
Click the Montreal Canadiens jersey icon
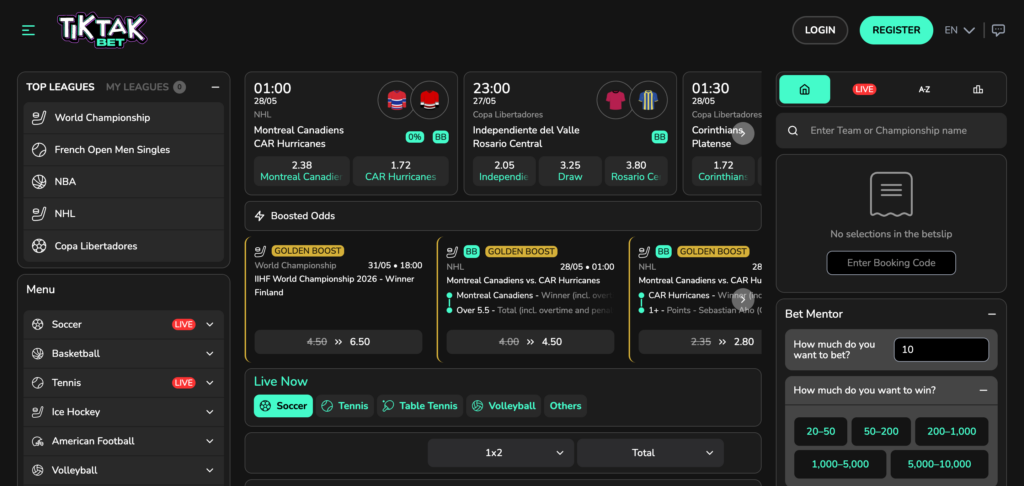[x=396, y=100]
